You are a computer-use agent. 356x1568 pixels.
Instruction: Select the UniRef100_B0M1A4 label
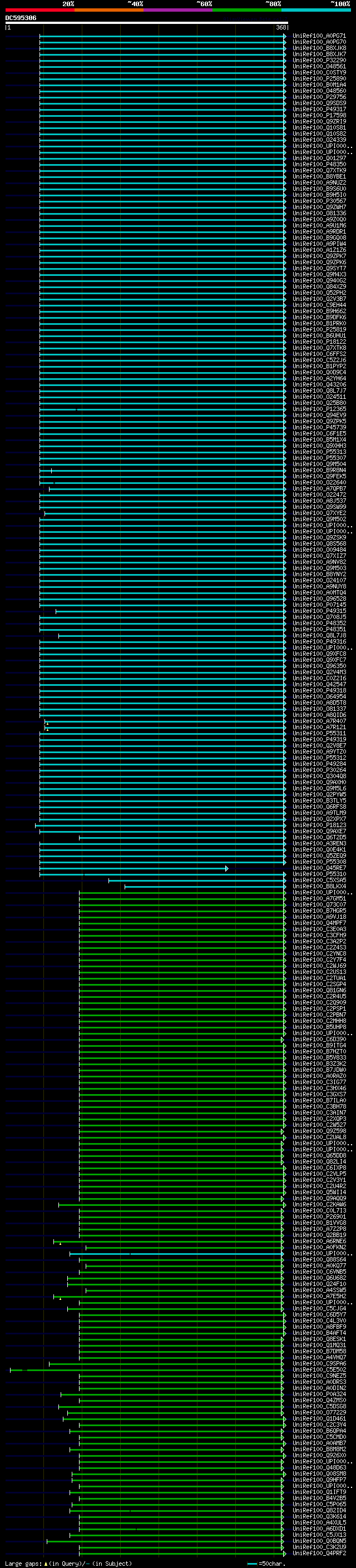(319, 85)
